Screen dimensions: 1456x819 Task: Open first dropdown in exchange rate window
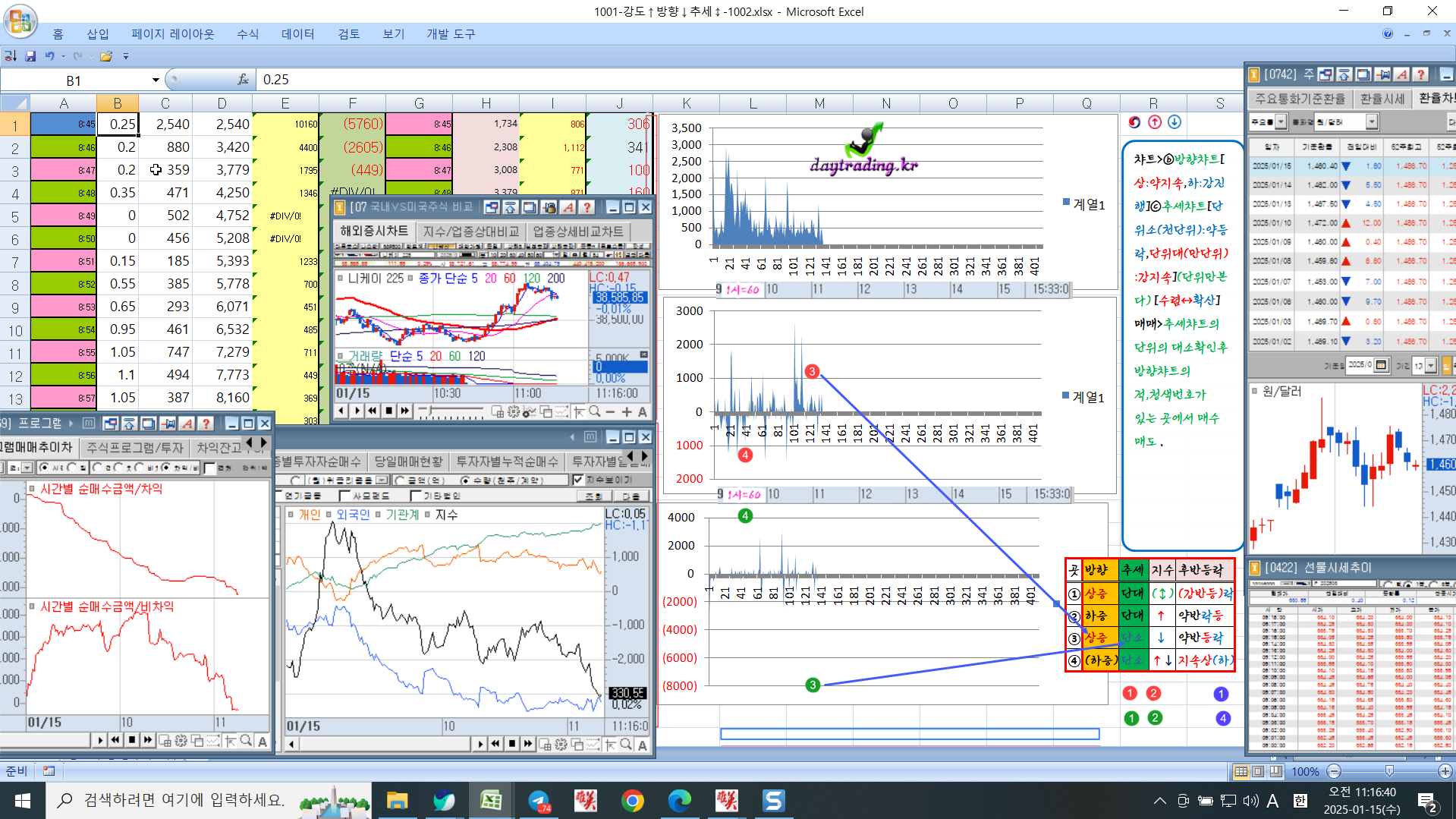tap(1281, 121)
